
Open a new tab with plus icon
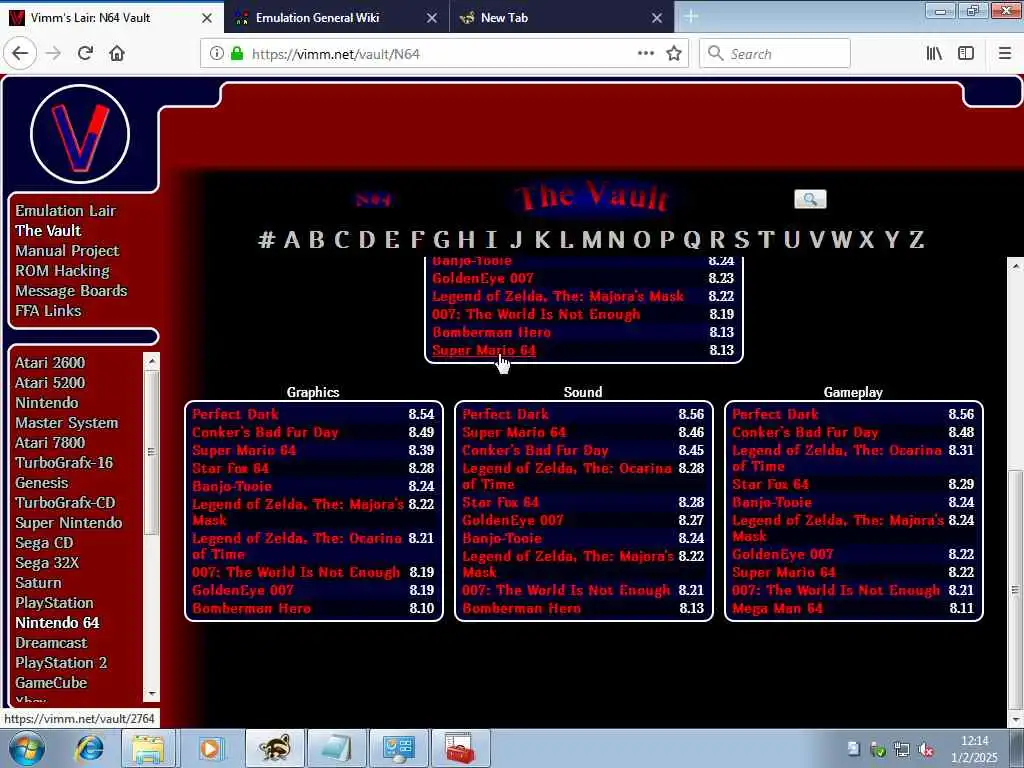click(691, 17)
